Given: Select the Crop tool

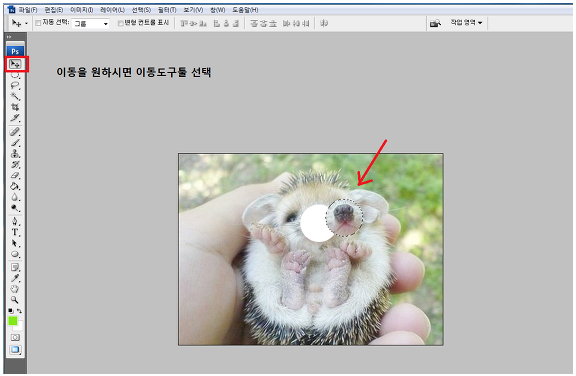Looking at the screenshot, I should [x=15, y=107].
